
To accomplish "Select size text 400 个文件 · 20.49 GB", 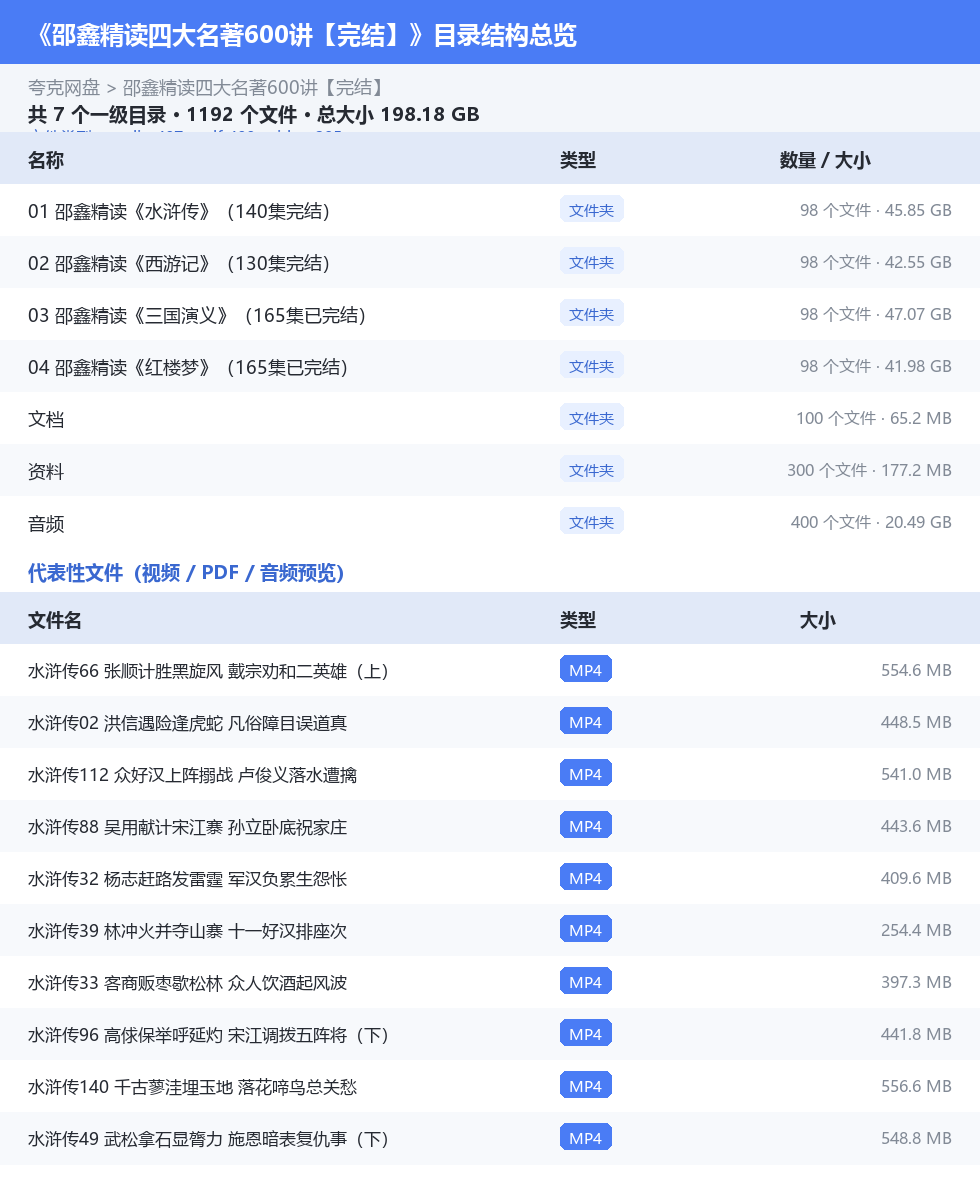I will (x=871, y=522).
